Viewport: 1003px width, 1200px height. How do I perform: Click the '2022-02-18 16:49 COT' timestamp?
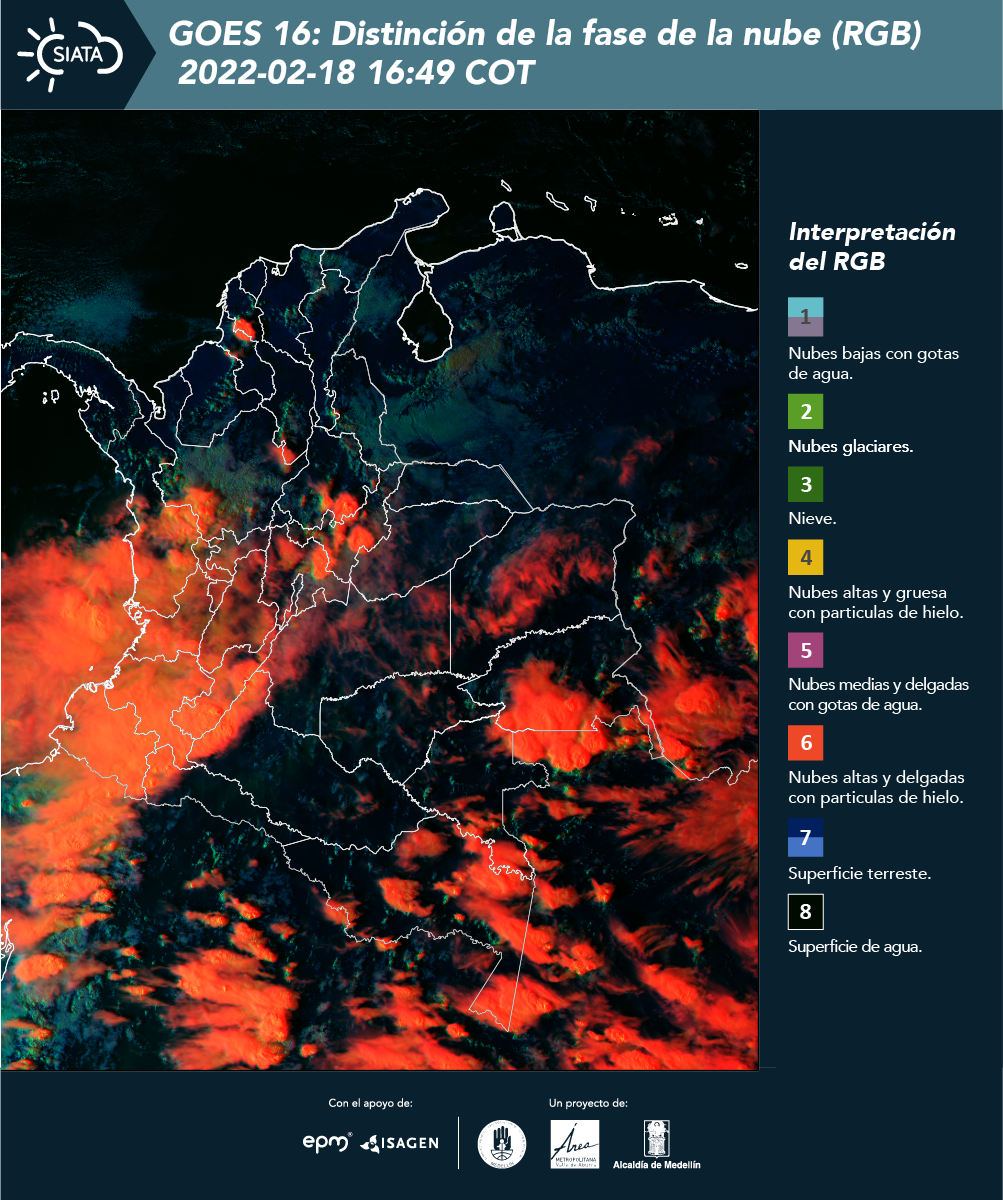pyautogui.click(x=356, y=73)
